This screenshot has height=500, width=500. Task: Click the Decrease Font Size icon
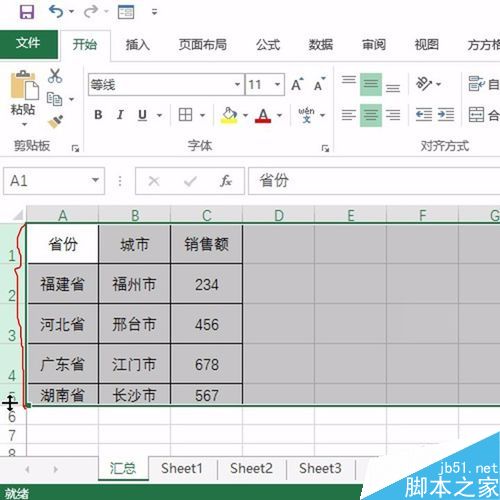(x=319, y=85)
